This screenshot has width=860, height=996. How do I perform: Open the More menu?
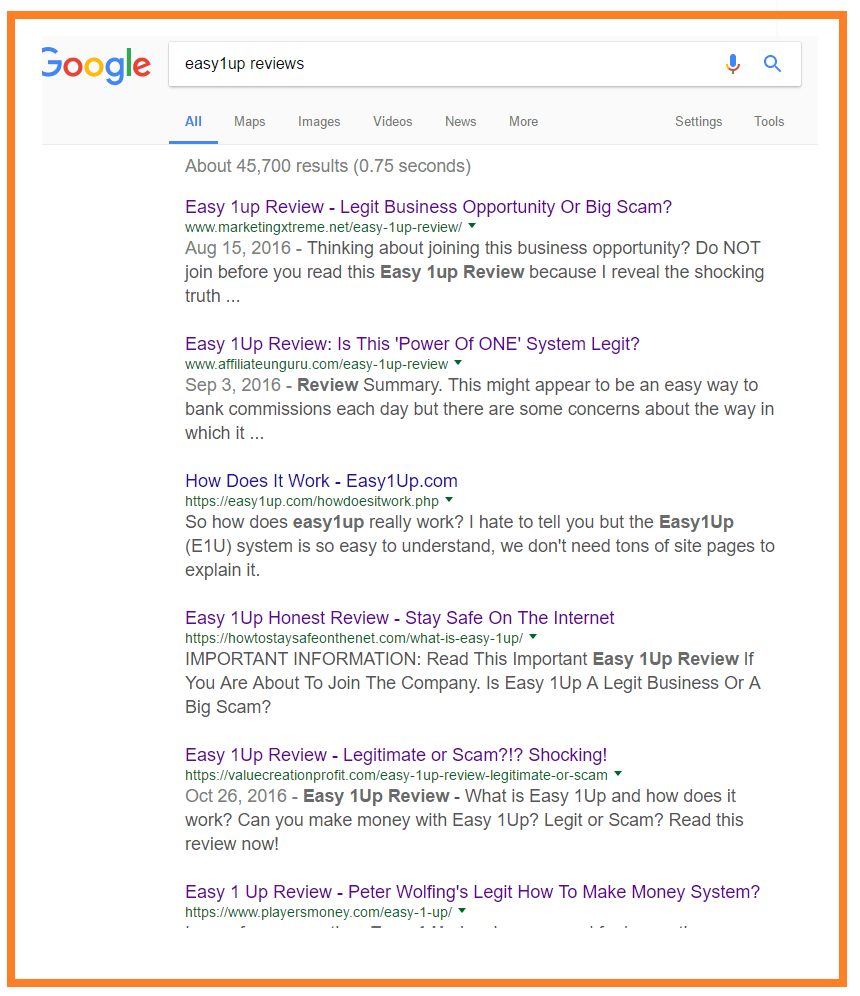click(x=523, y=121)
